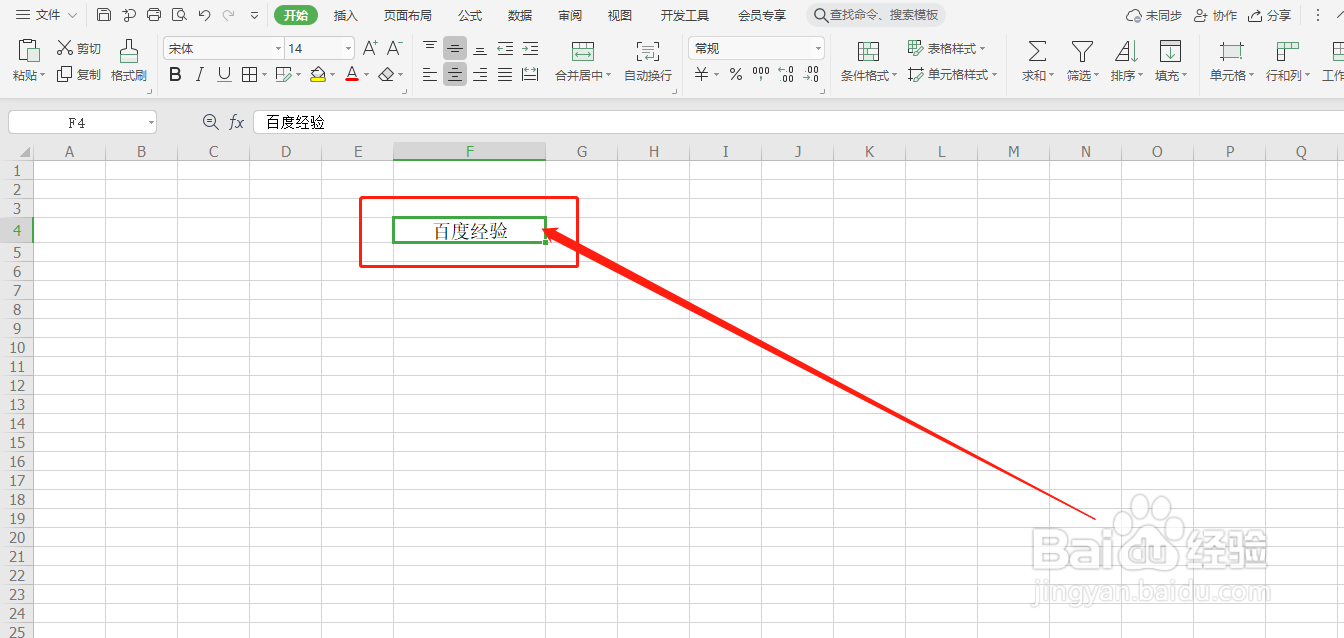Click the fx insert function icon

pyautogui.click(x=237, y=122)
